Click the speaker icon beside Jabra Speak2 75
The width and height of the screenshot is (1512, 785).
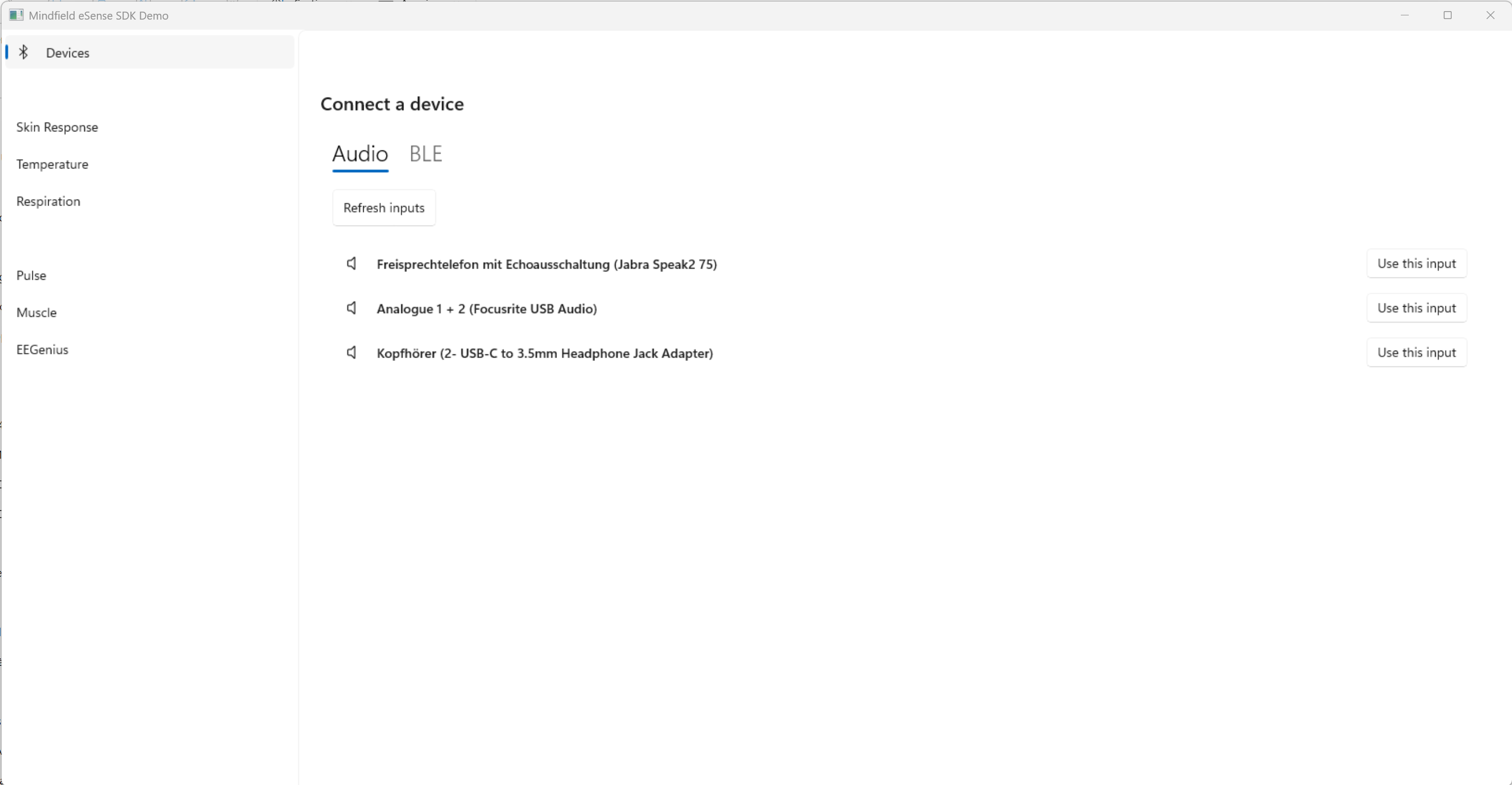[351, 264]
